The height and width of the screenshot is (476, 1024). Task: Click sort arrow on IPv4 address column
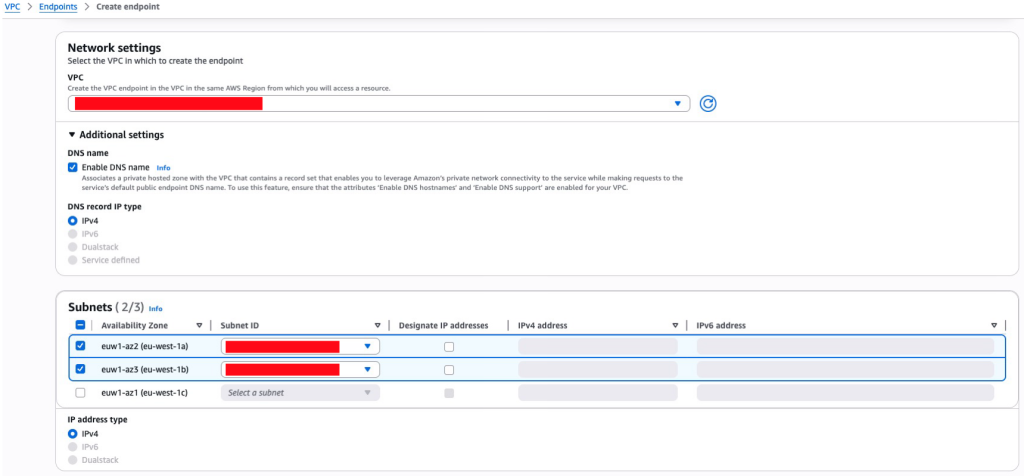point(677,325)
